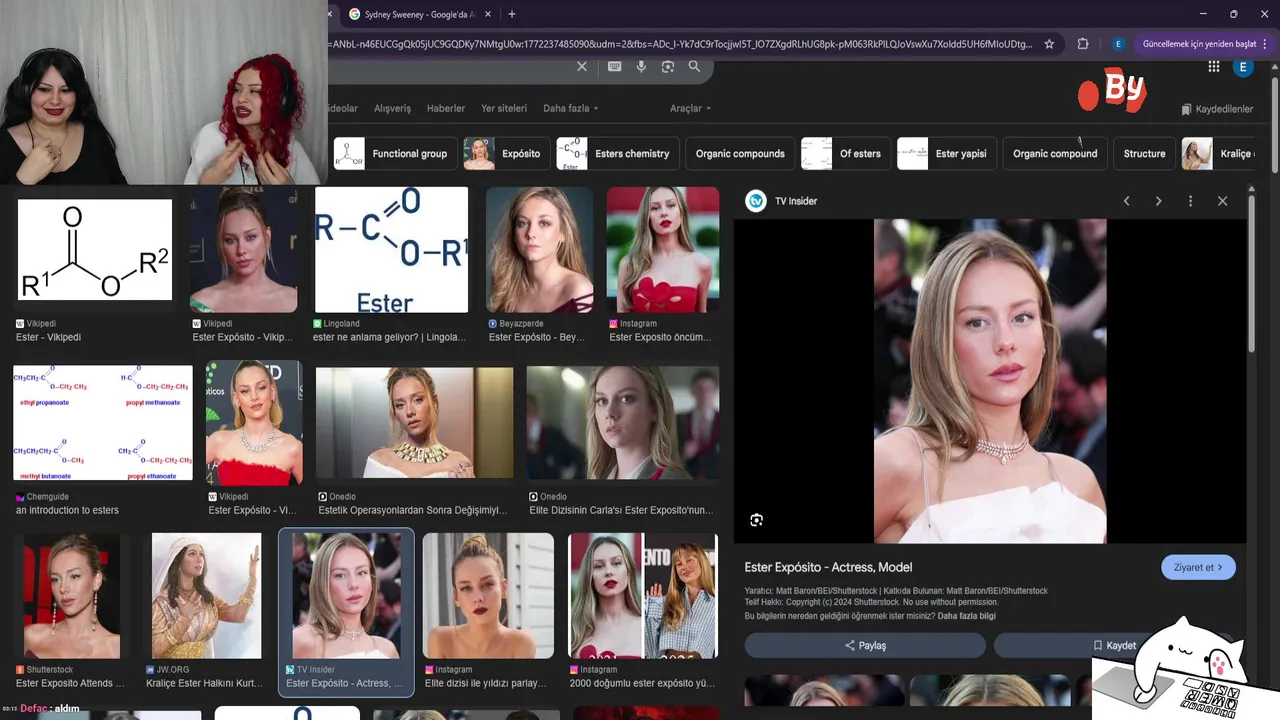Open the Google apps grid icon
Image resolution: width=1280 pixels, height=720 pixels.
1214,67
